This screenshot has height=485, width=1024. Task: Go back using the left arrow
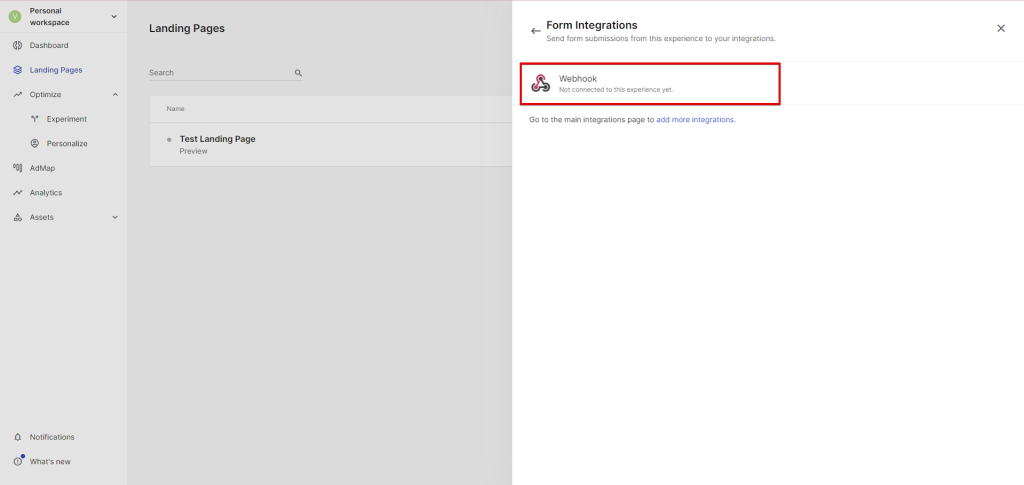[536, 31]
